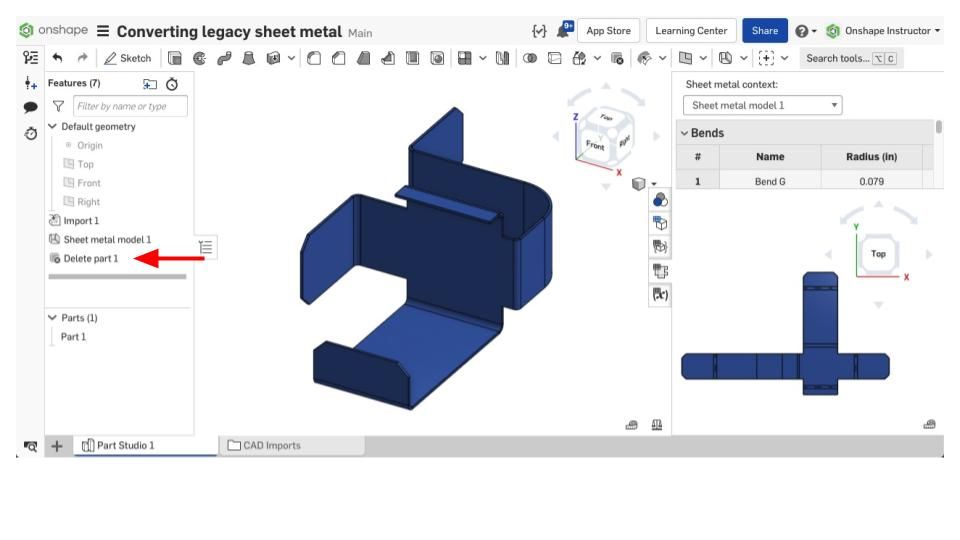Select the Extrude tool icon
Viewport: 960px width, 540px height.
[175, 58]
